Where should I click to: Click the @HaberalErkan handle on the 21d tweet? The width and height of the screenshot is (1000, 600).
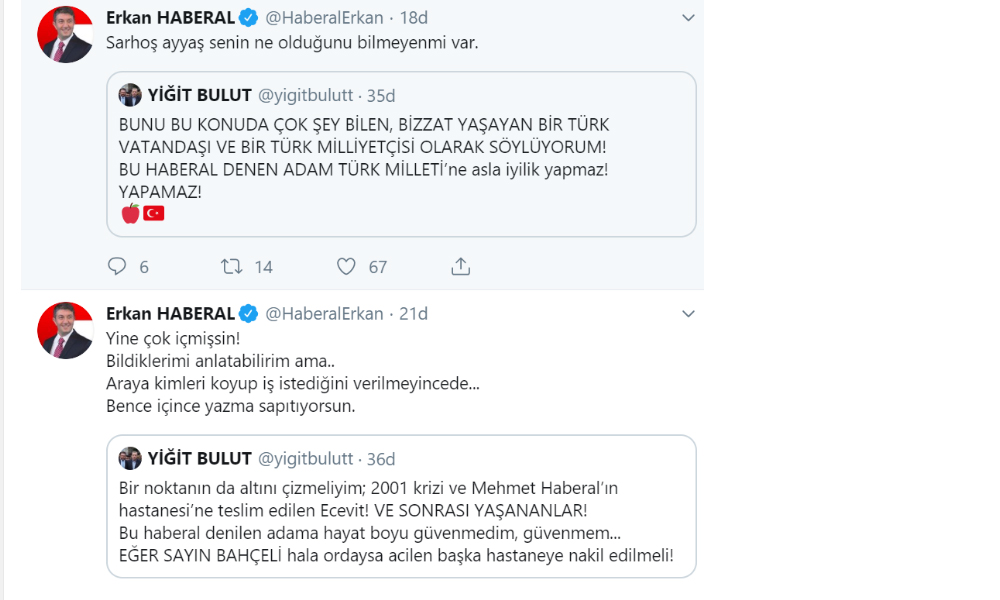coord(324,314)
